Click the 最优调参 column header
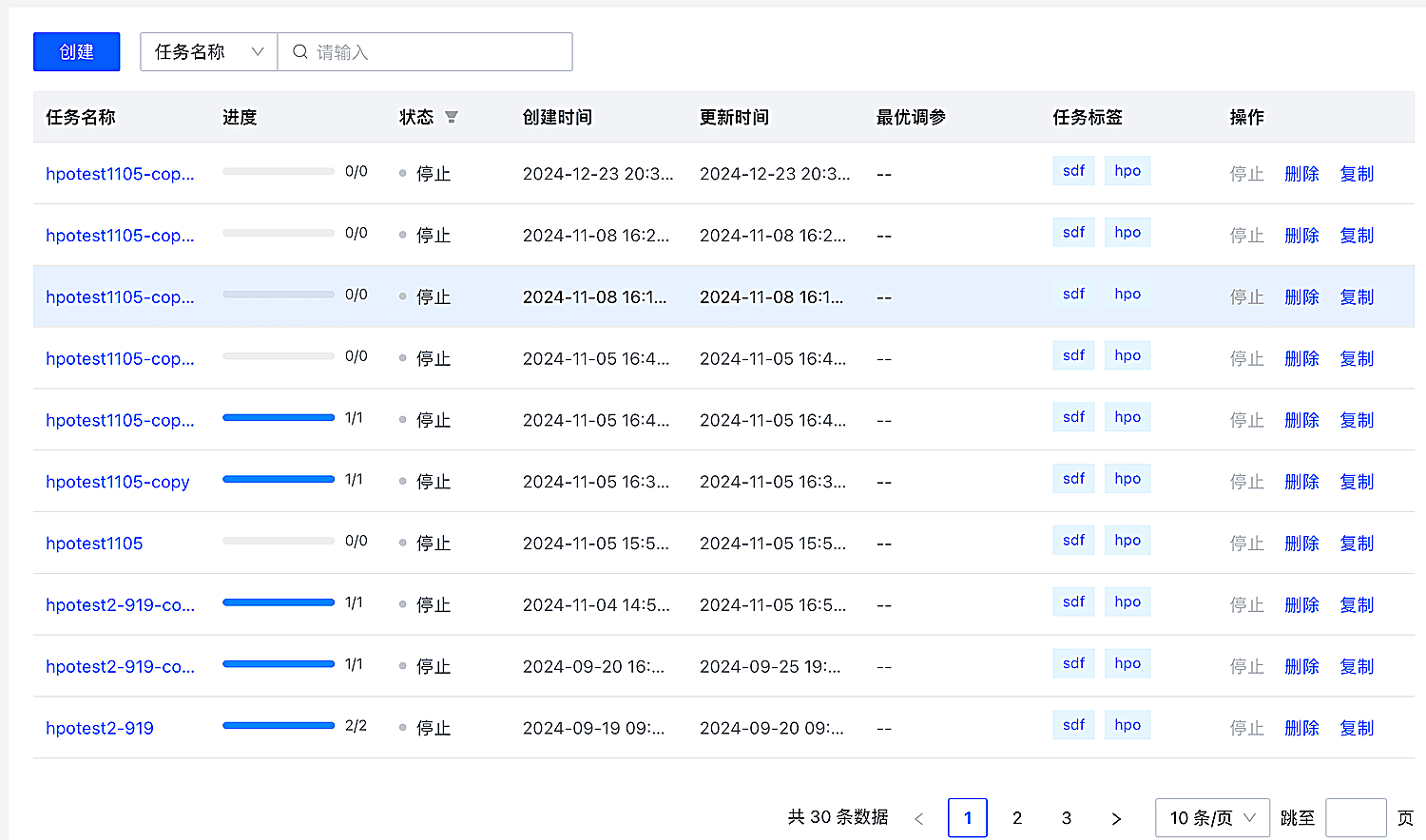The height and width of the screenshot is (840, 1426). pyautogui.click(x=911, y=117)
